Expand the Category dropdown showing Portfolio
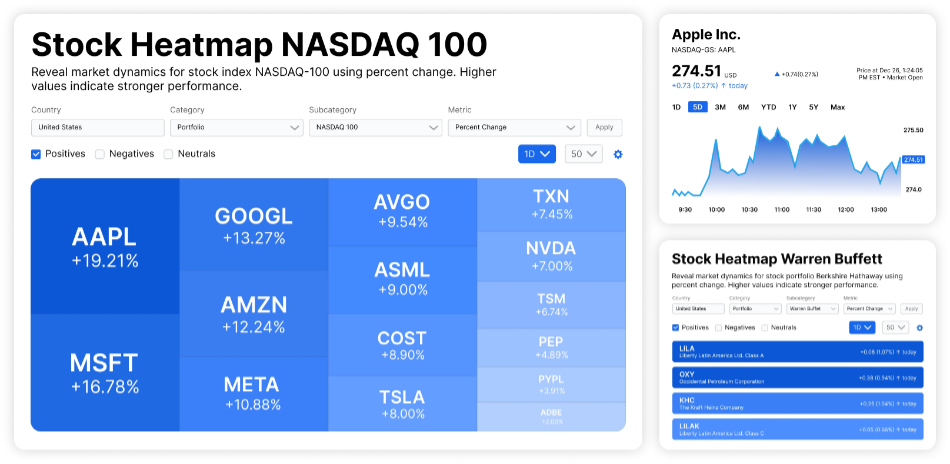The height and width of the screenshot is (464, 950). click(x=237, y=128)
